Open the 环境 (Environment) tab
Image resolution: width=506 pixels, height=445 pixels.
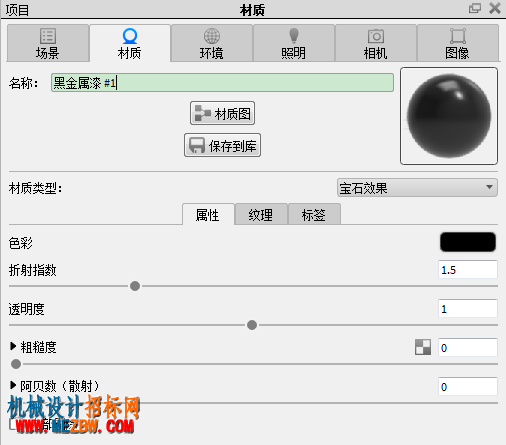click(211, 43)
